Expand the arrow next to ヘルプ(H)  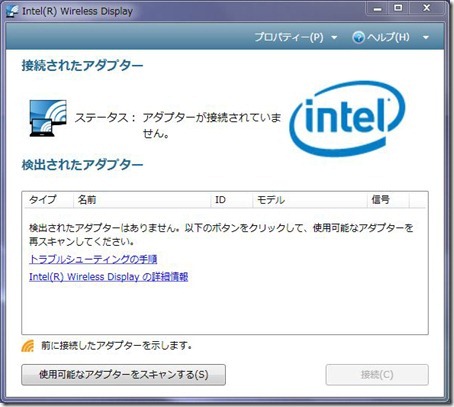(x=426, y=38)
